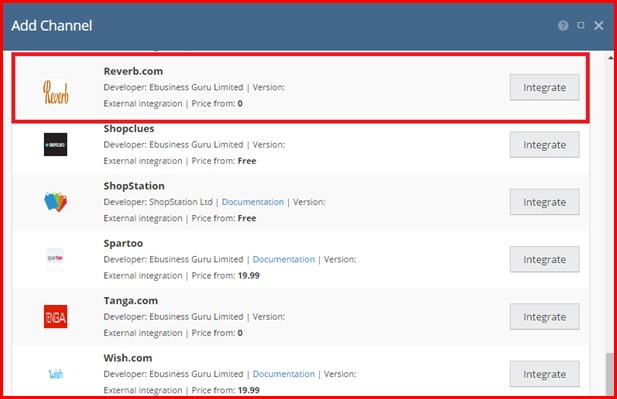617x399 pixels.
Task: Click the Spartoo logo thumbnail
Action: [x=55, y=259]
